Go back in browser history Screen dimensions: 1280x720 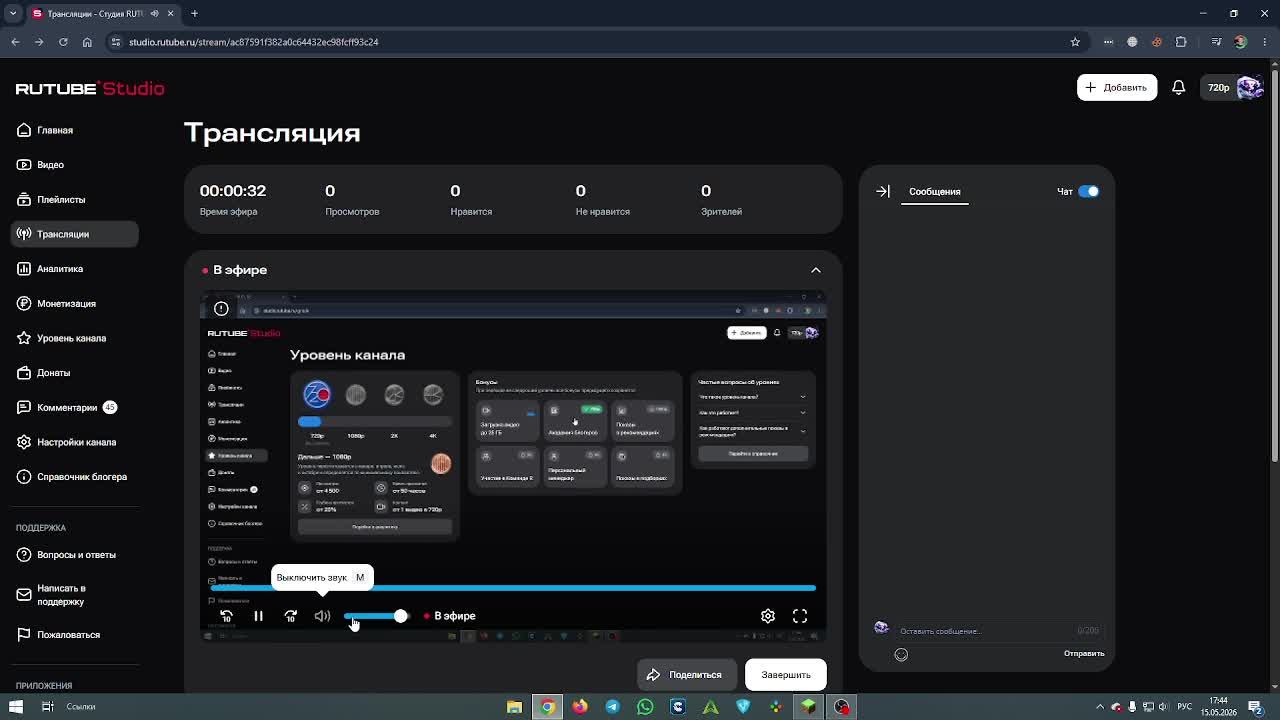pos(15,42)
